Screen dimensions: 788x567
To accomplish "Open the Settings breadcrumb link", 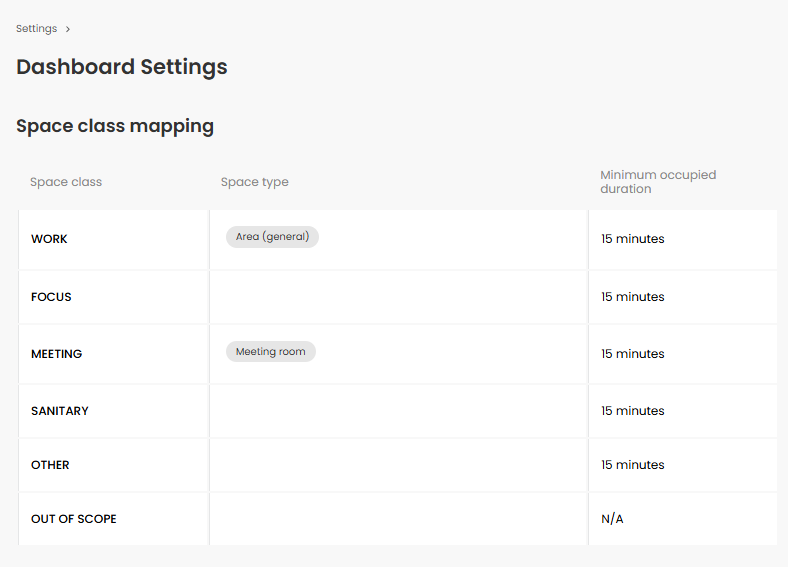I will (x=36, y=29).
